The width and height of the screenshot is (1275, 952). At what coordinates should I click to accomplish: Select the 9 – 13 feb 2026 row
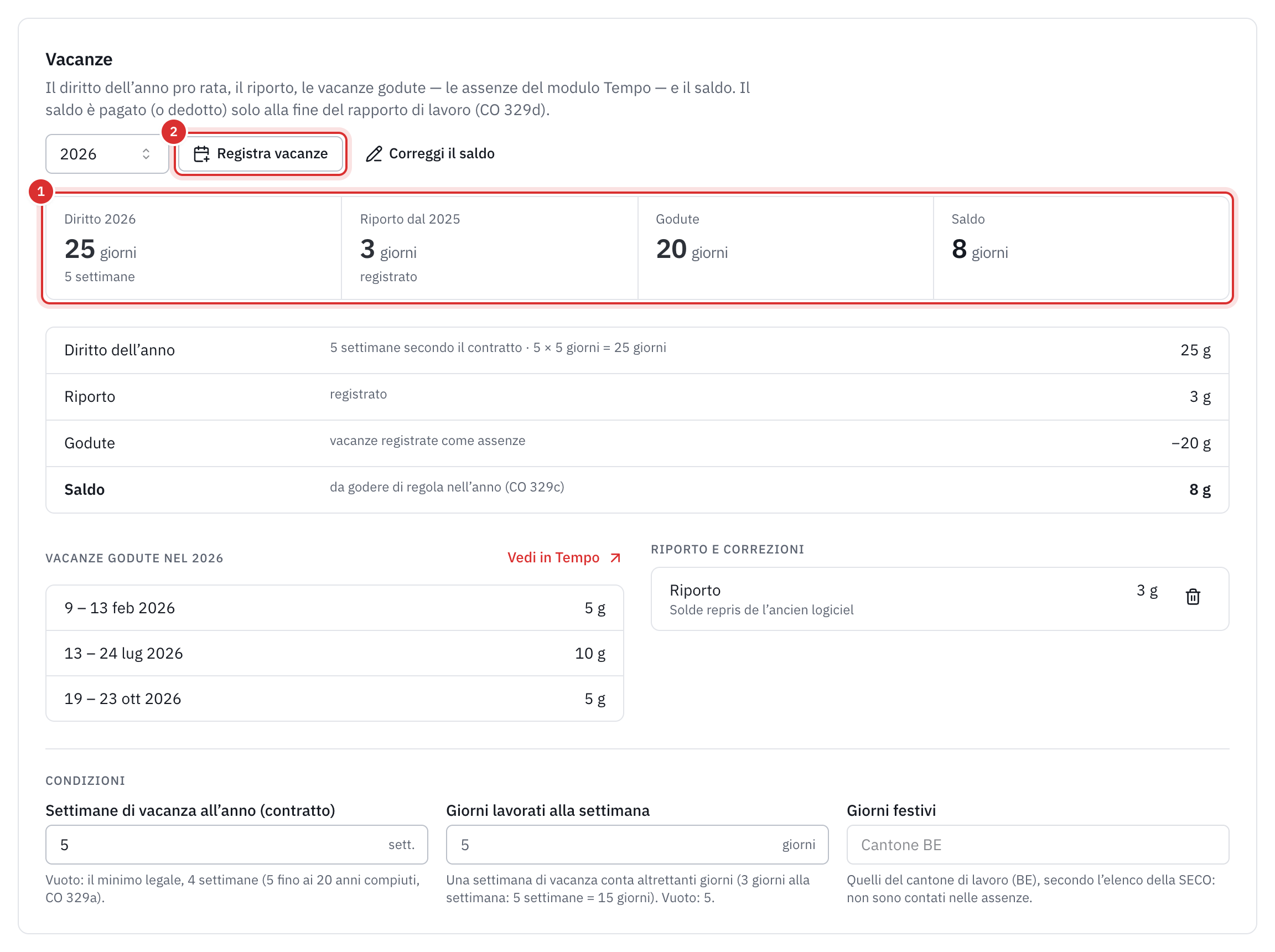point(335,608)
